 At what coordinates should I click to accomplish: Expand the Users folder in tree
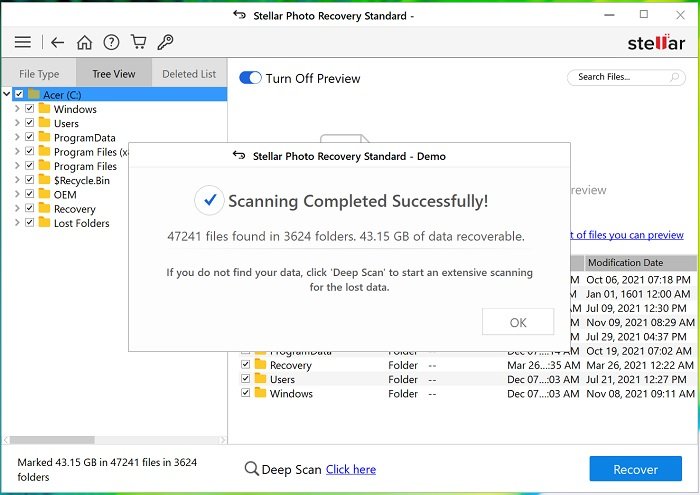(16, 124)
